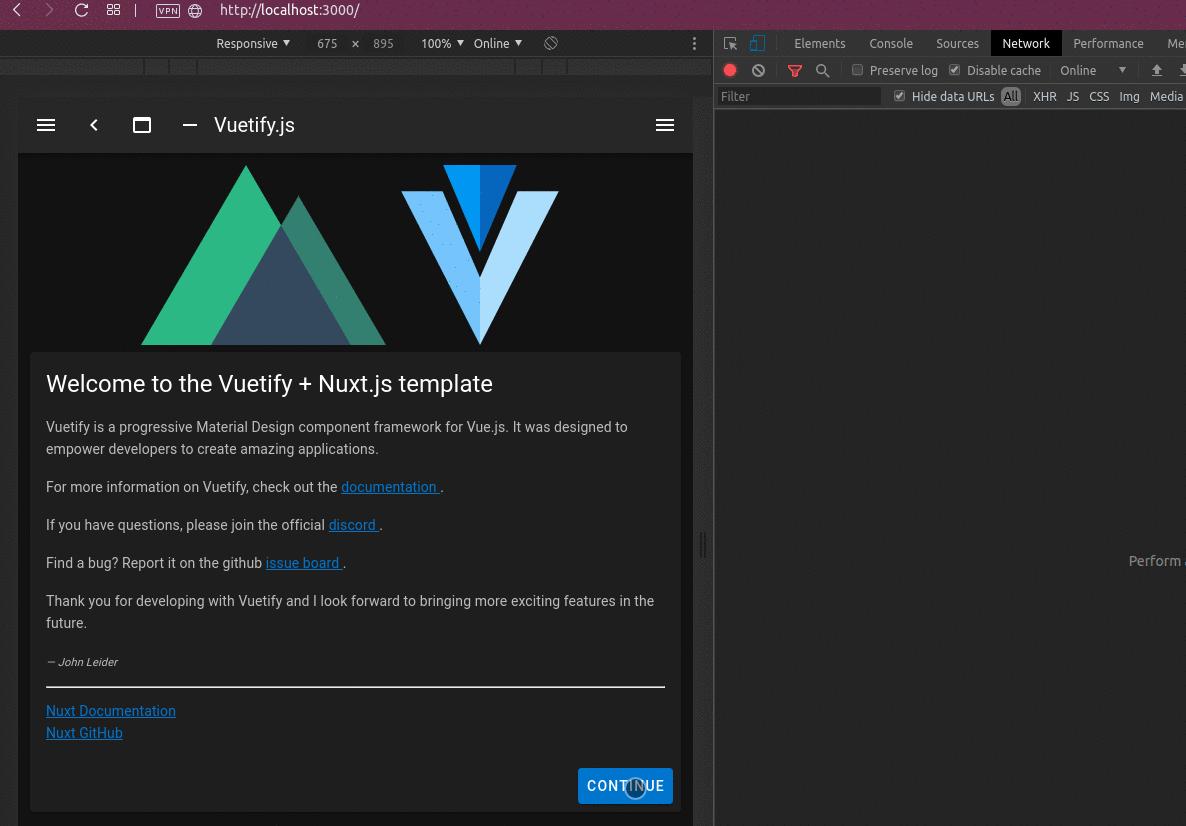This screenshot has height=826, width=1186.
Task: Switch to the Performance tab
Action: 1107,43
